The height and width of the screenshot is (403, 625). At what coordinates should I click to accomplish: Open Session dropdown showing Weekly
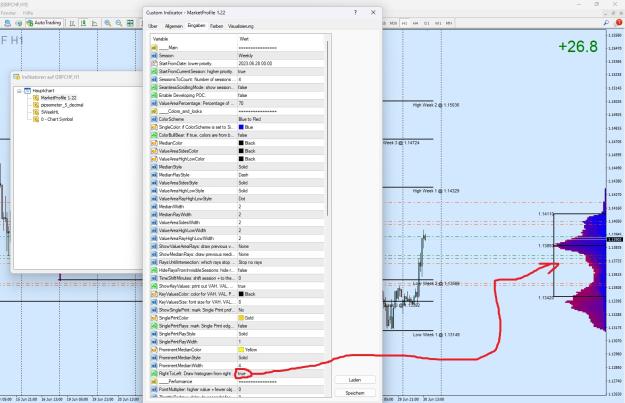coord(281,55)
